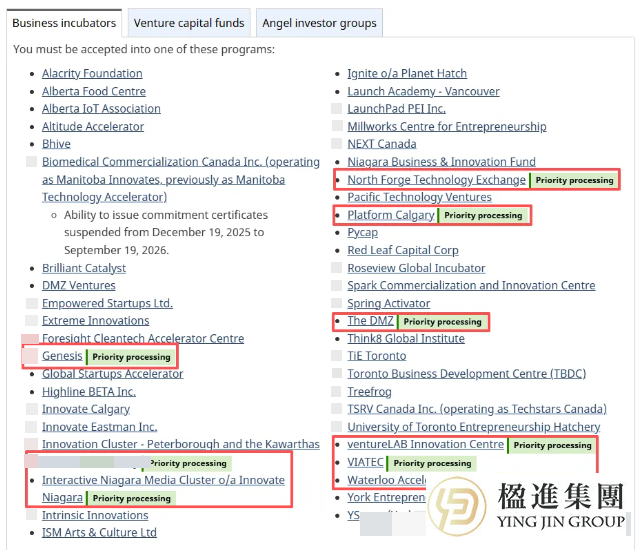Follow the DMZ Ventures link

[79, 286]
